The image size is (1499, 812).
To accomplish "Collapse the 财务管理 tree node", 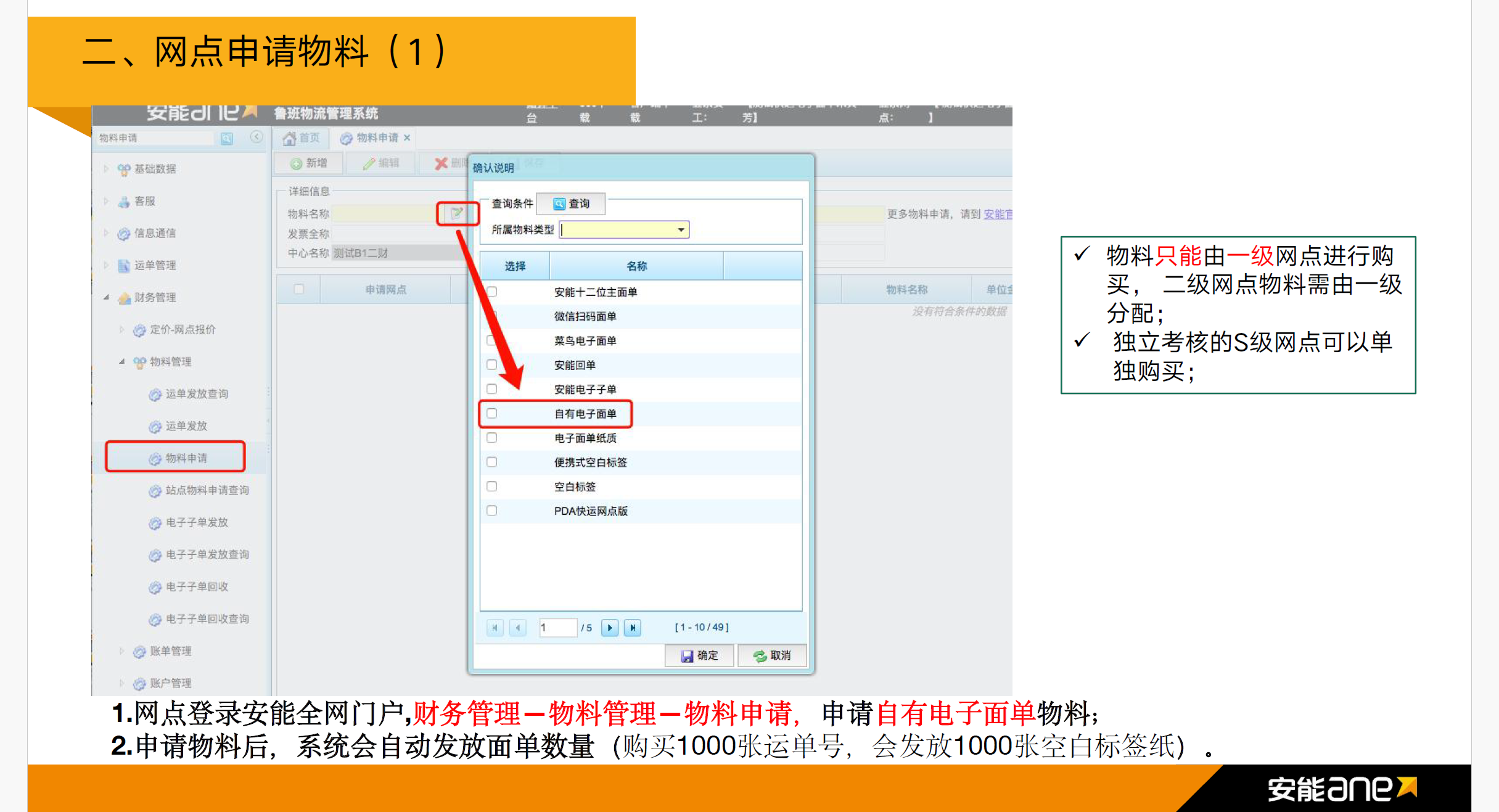I will [107, 297].
